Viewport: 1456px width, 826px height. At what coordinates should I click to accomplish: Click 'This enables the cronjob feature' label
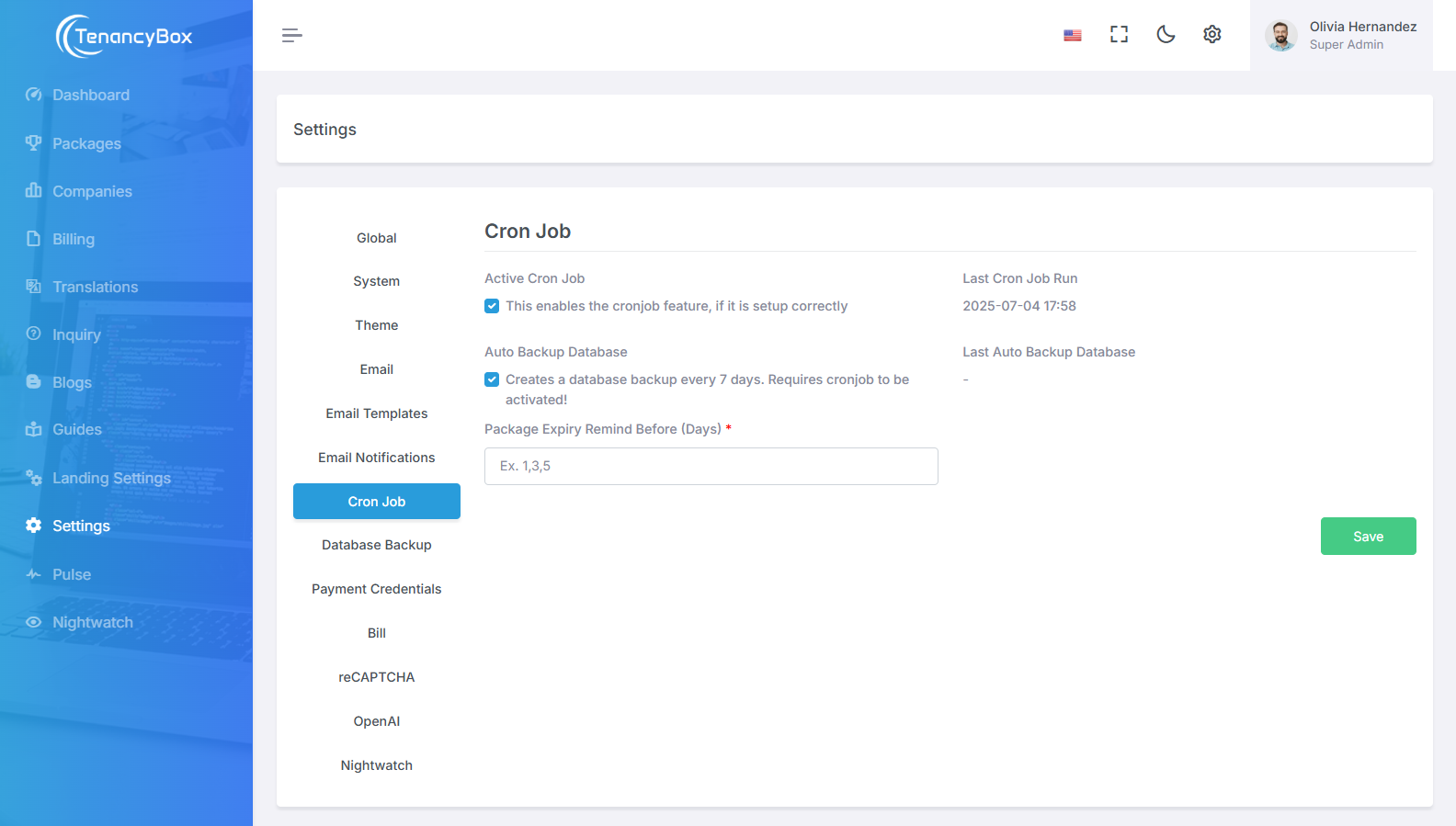click(x=677, y=306)
